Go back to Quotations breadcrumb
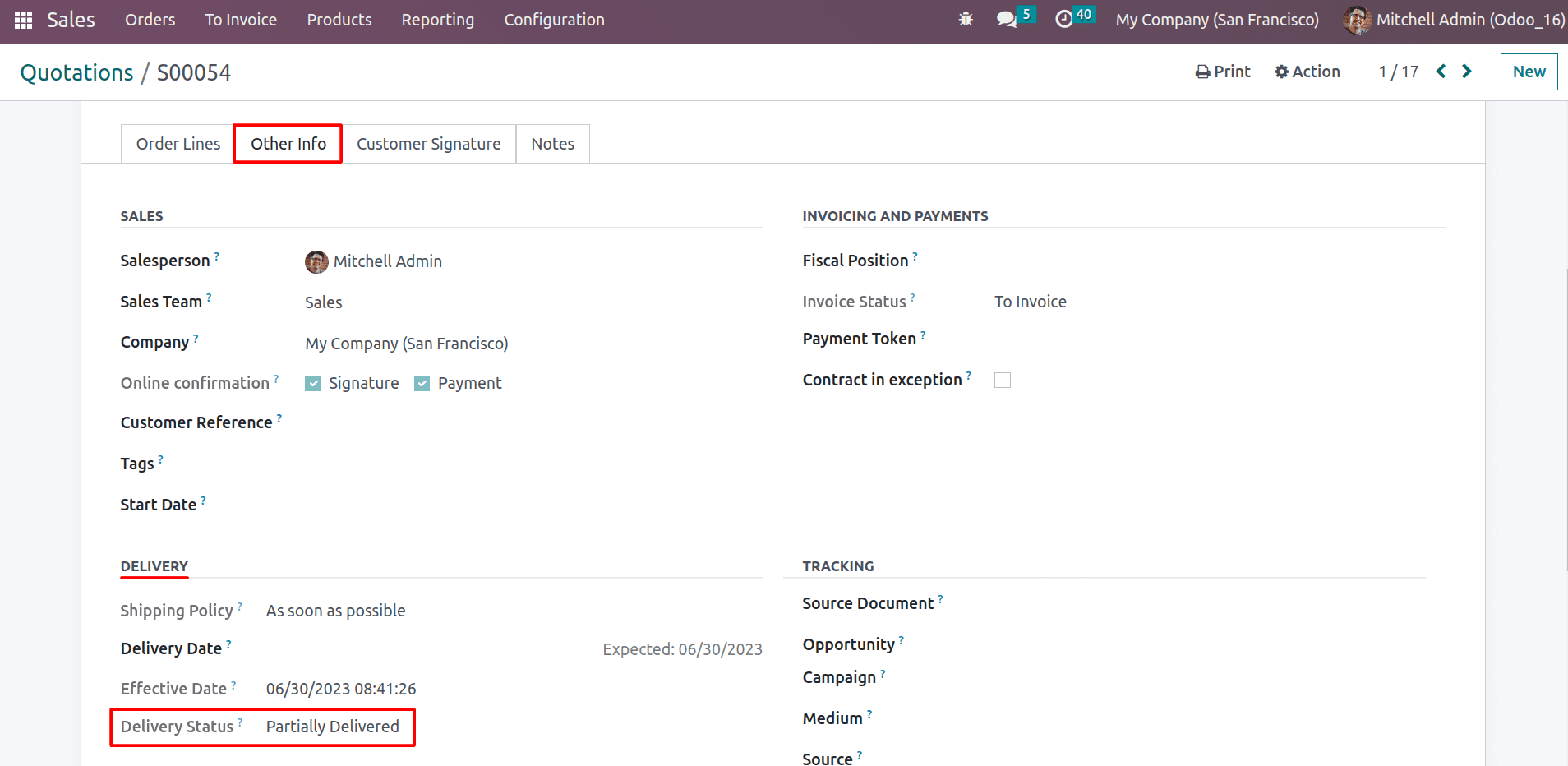Screen dimensions: 1568x766 point(76,72)
